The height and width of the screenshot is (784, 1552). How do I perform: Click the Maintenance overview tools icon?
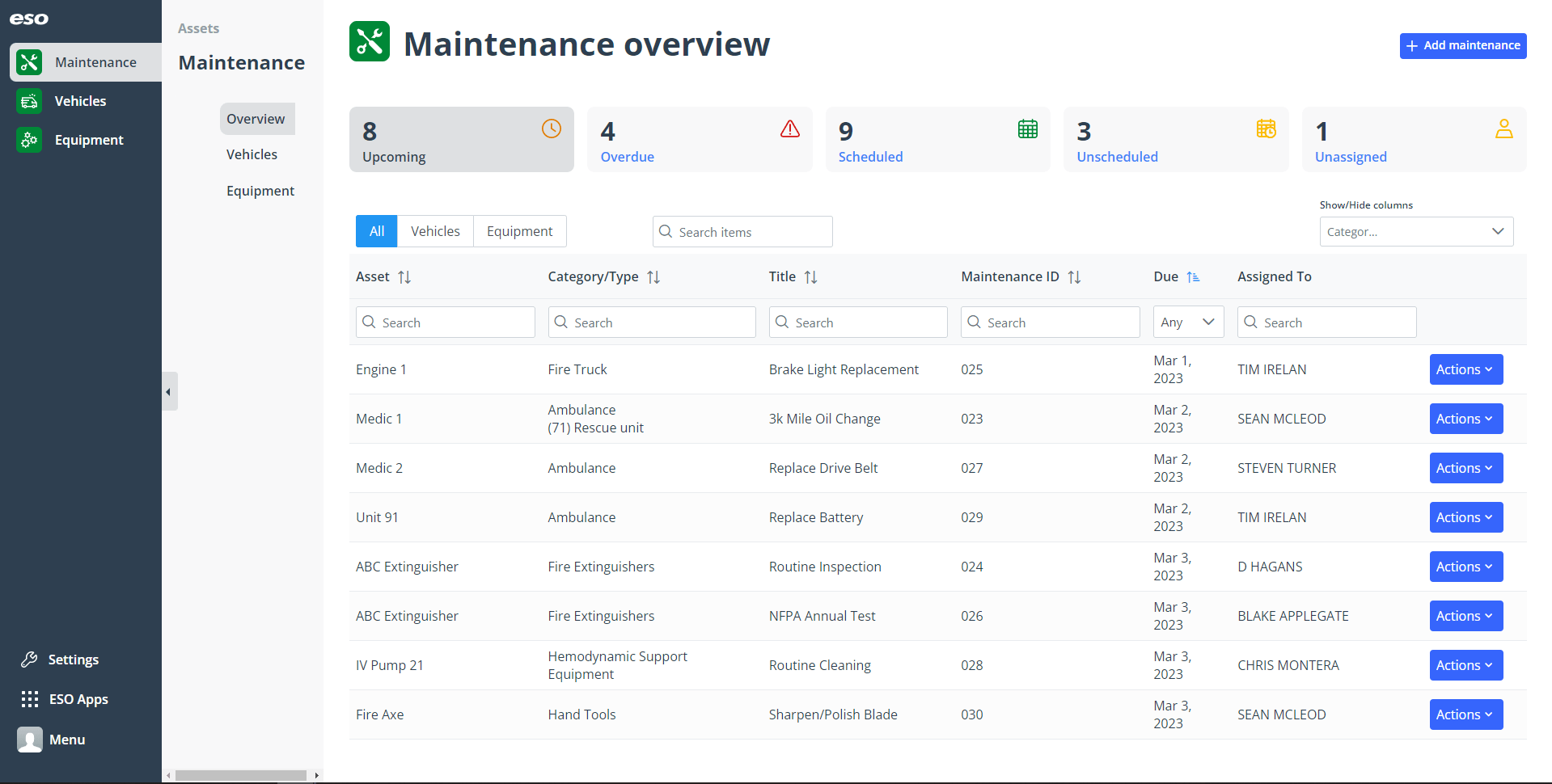(x=370, y=42)
